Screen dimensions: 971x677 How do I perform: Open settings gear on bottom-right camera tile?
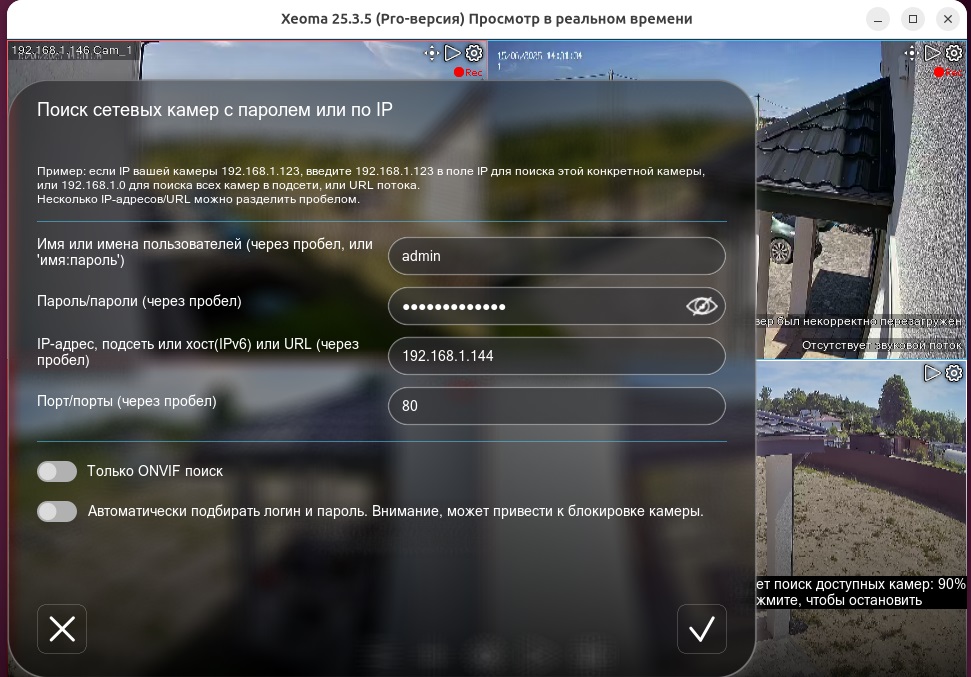(952, 372)
